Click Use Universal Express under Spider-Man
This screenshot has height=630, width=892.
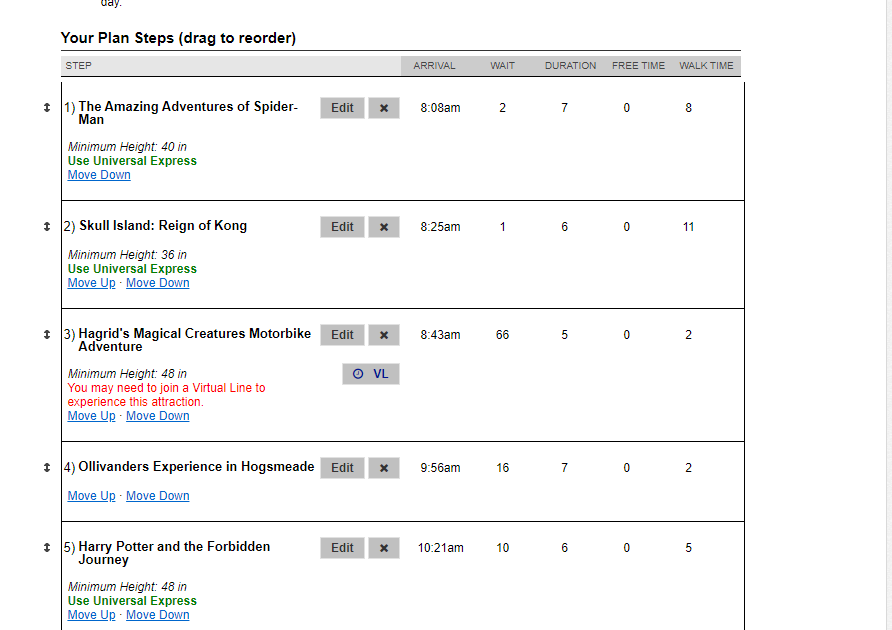coord(132,161)
